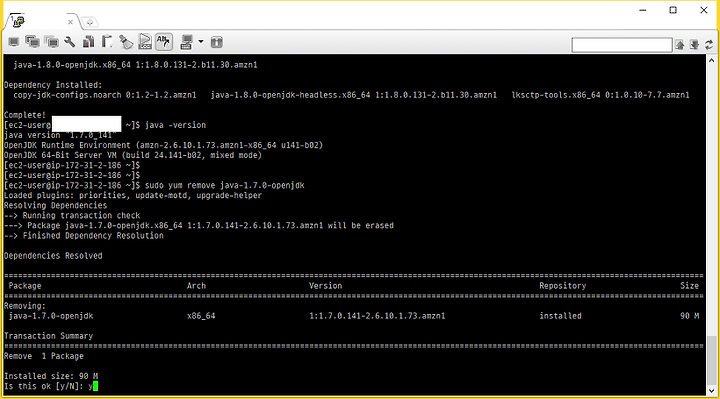Click the 'Dependency Installed:' line
Screen dimensions: 720x399
[53, 85]
